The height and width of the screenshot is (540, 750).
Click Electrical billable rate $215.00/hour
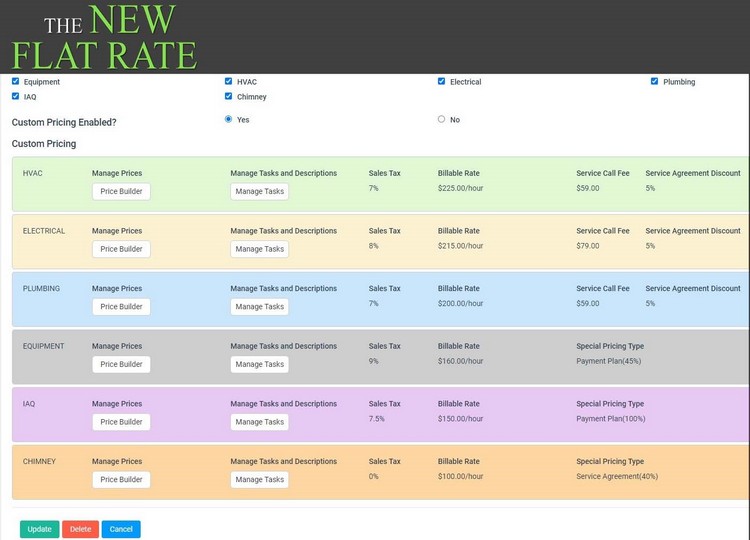[x=460, y=246]
